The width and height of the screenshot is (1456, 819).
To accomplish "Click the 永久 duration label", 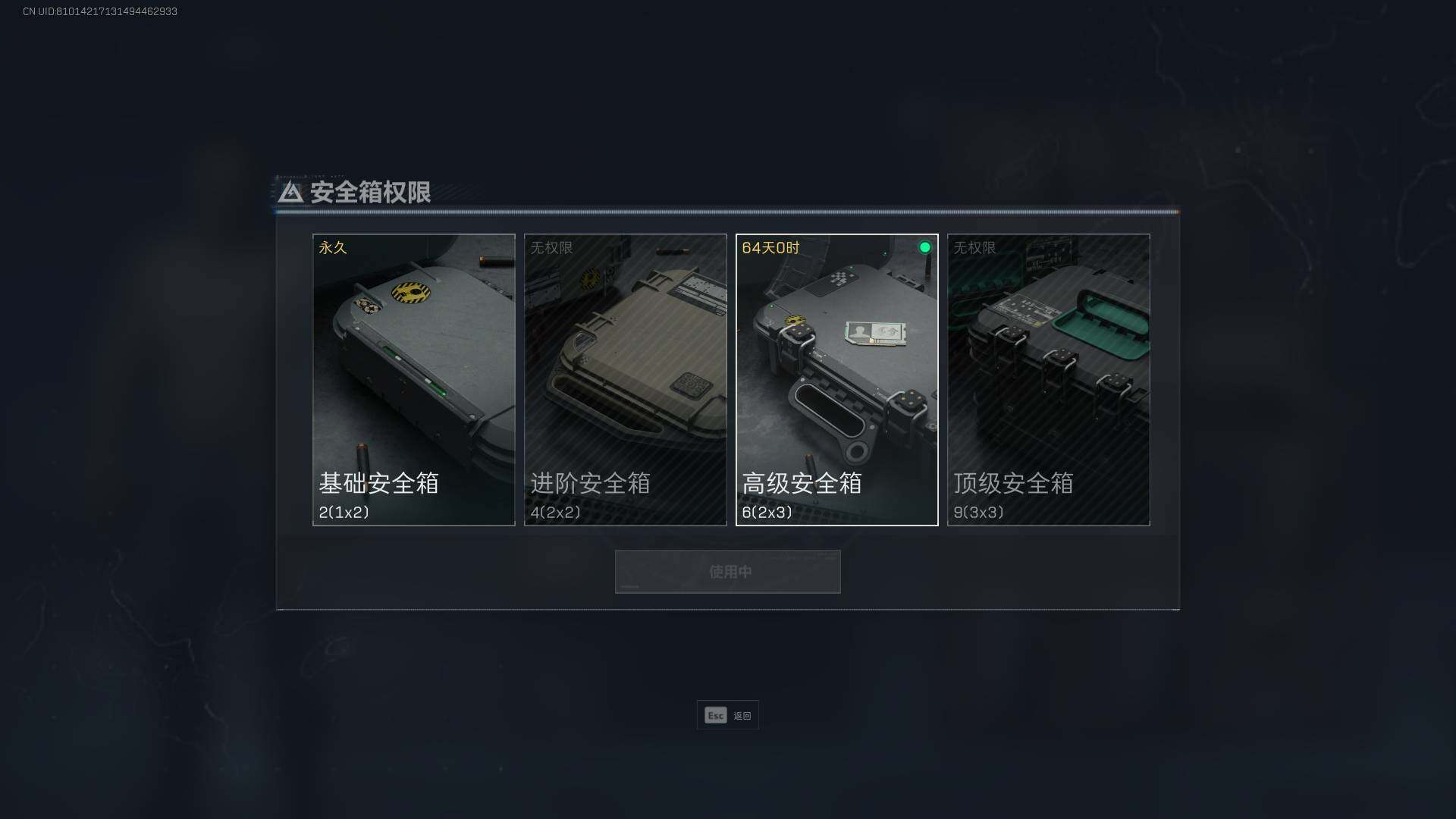I will point(332,247).
